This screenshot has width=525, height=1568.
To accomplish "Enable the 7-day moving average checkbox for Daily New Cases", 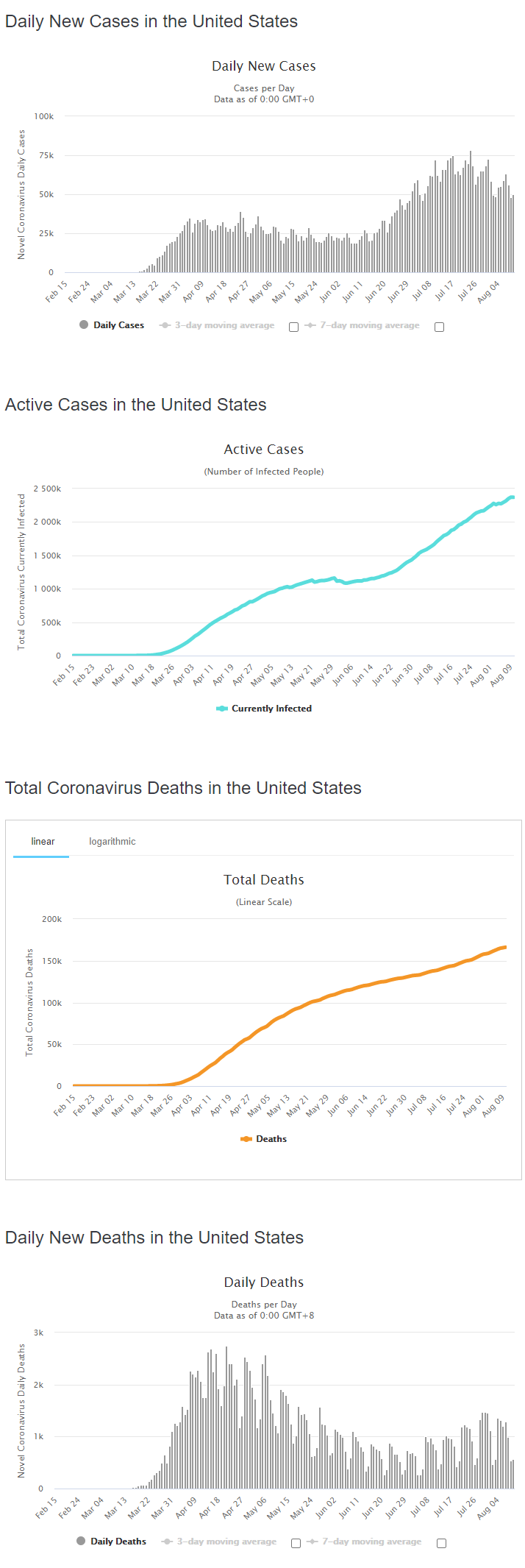I will coord(439,327).
